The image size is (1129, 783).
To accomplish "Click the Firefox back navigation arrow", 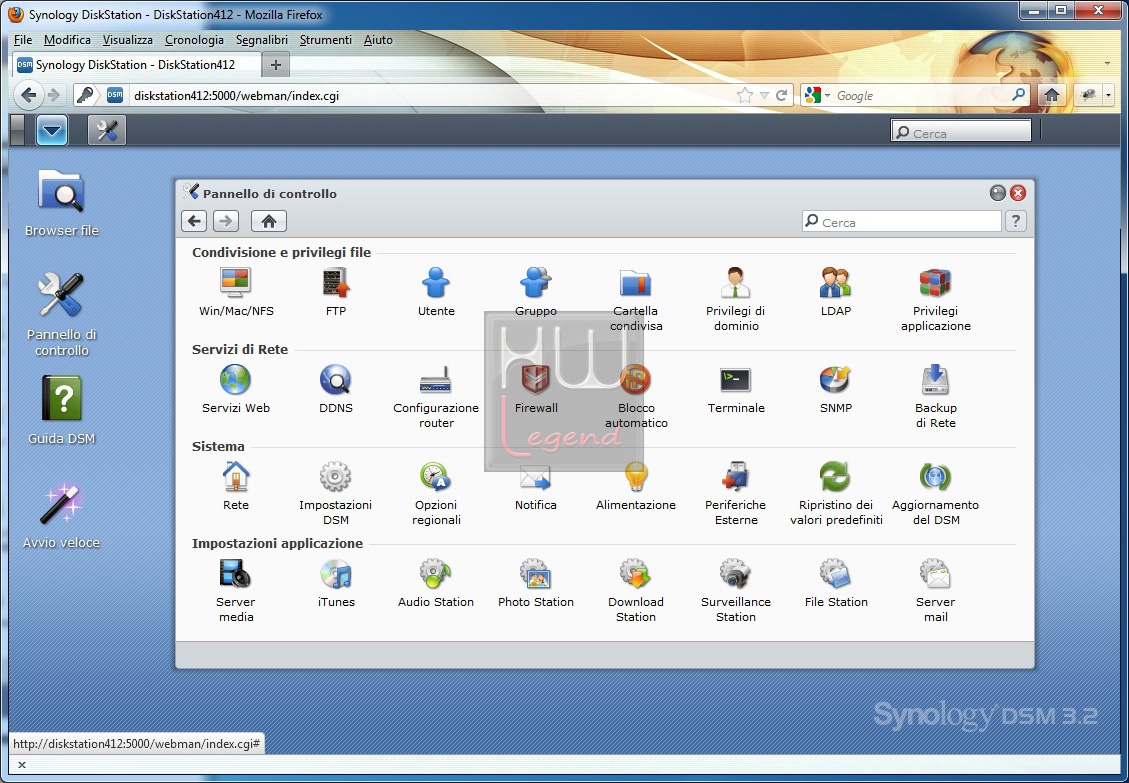I will pos(28,95).
